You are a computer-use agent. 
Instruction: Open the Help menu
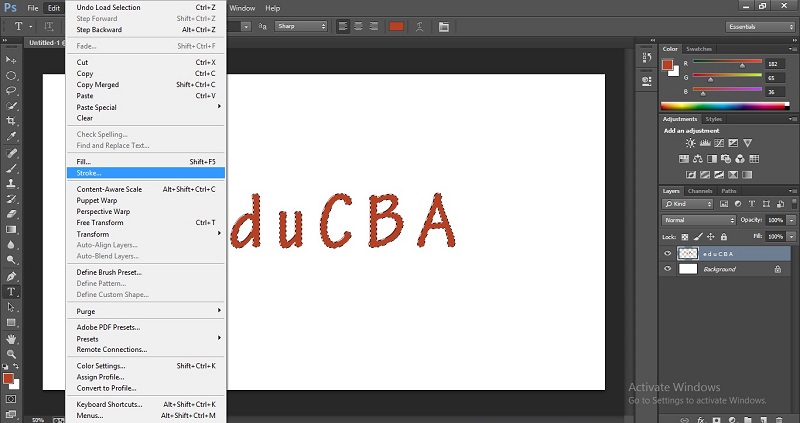[x=272, y=8]
